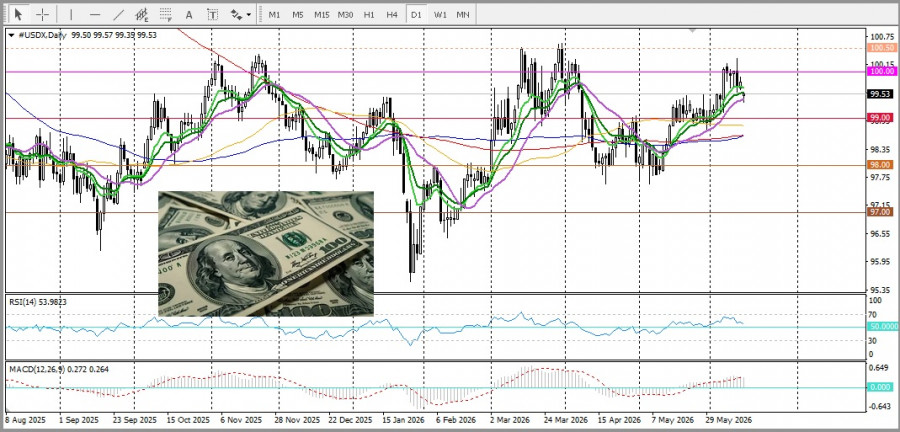
Task: Switch to the H4 timeframe
Action: click(392, 14)
